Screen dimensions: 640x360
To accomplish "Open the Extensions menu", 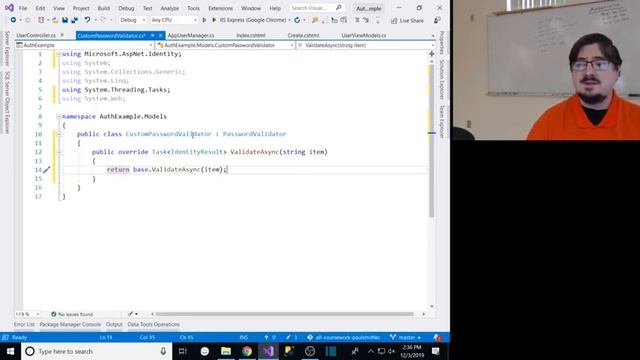I will pos(220,8).
